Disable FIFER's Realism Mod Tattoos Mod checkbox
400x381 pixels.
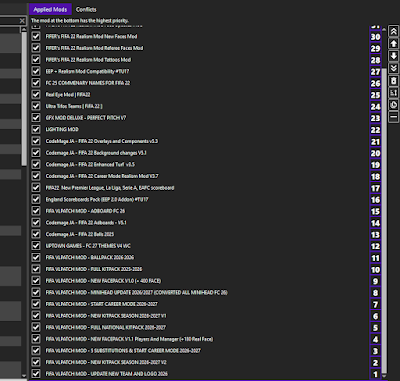pyautogui.click(x=36, y=60)
